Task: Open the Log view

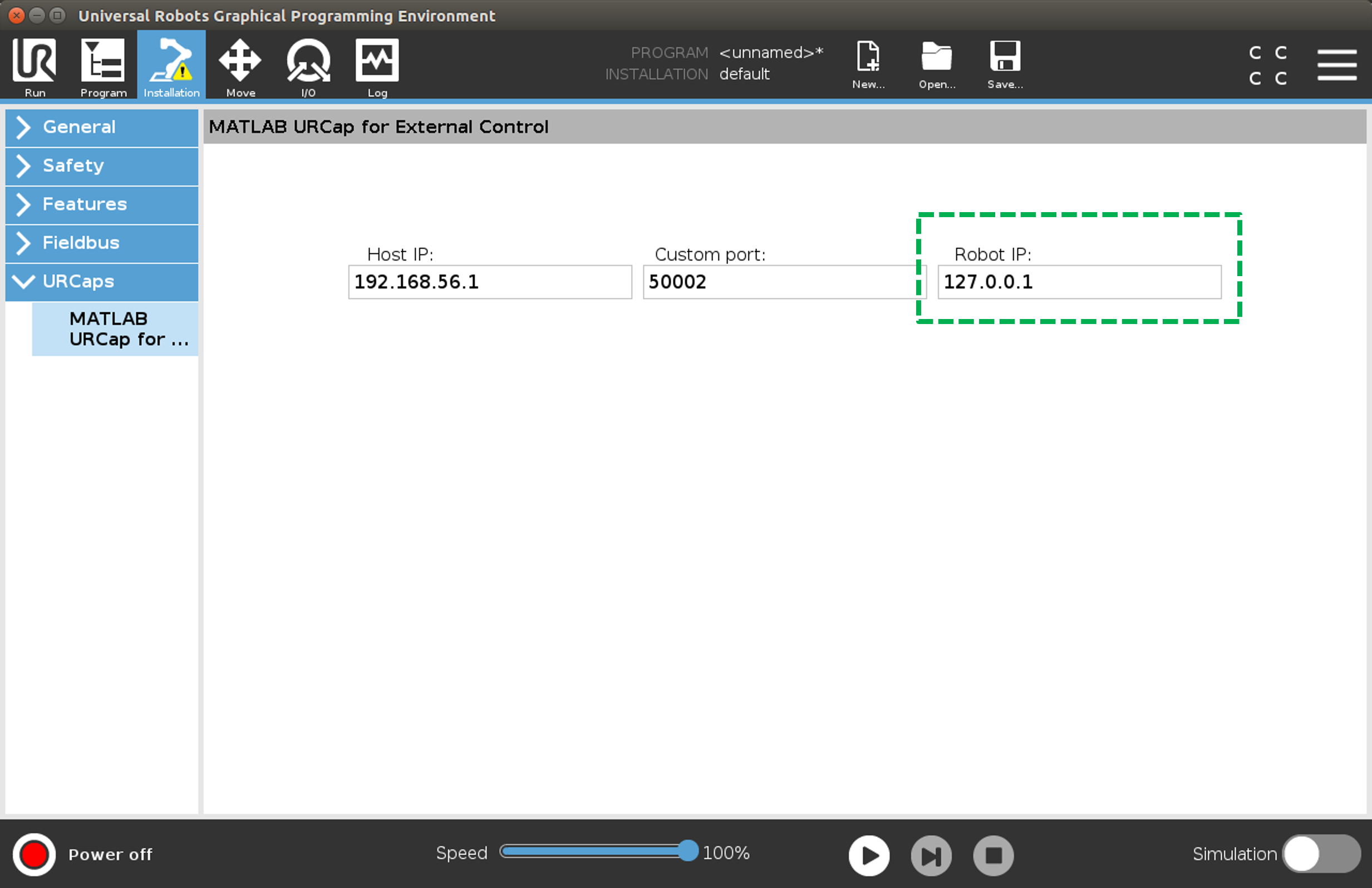Action: click(377, 65)
